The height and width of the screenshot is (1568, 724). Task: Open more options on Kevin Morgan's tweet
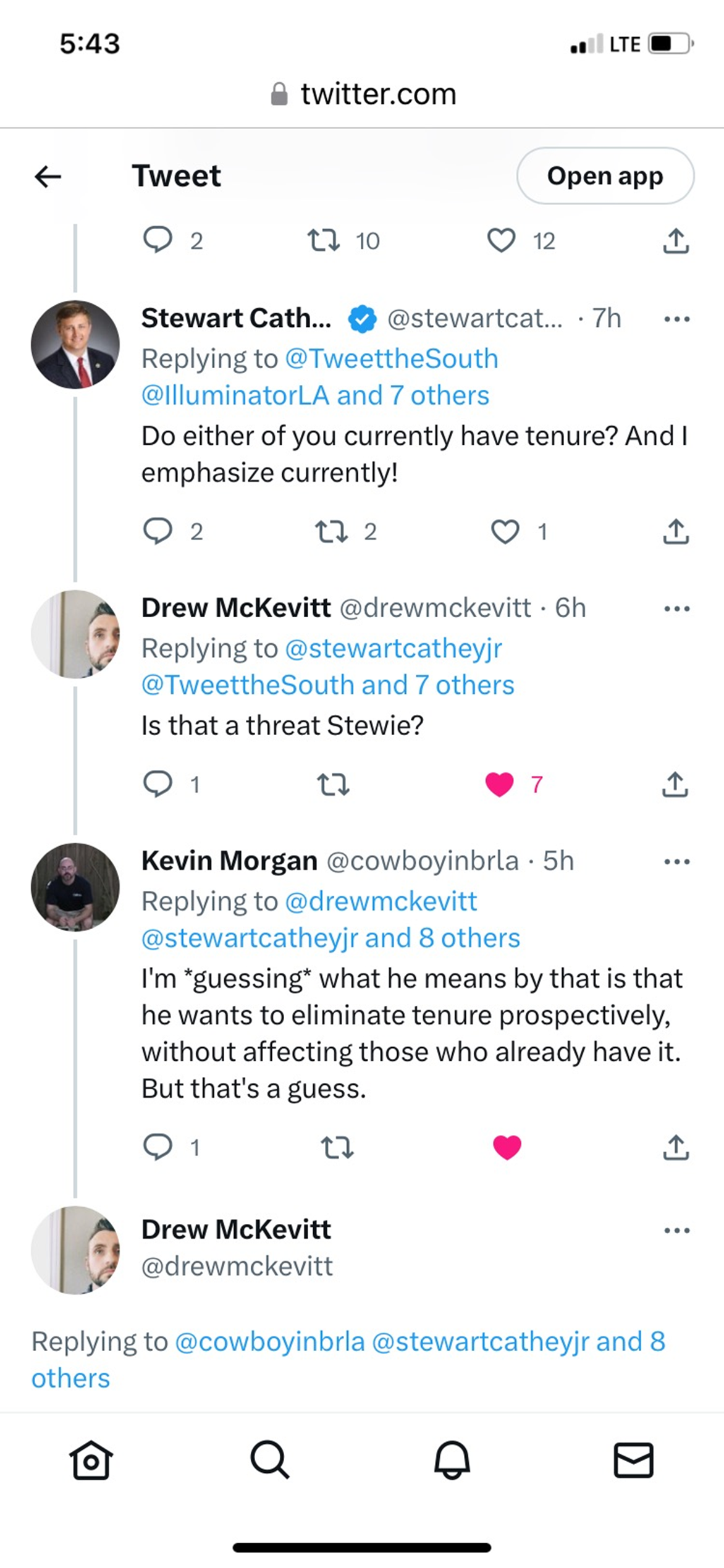676,862
